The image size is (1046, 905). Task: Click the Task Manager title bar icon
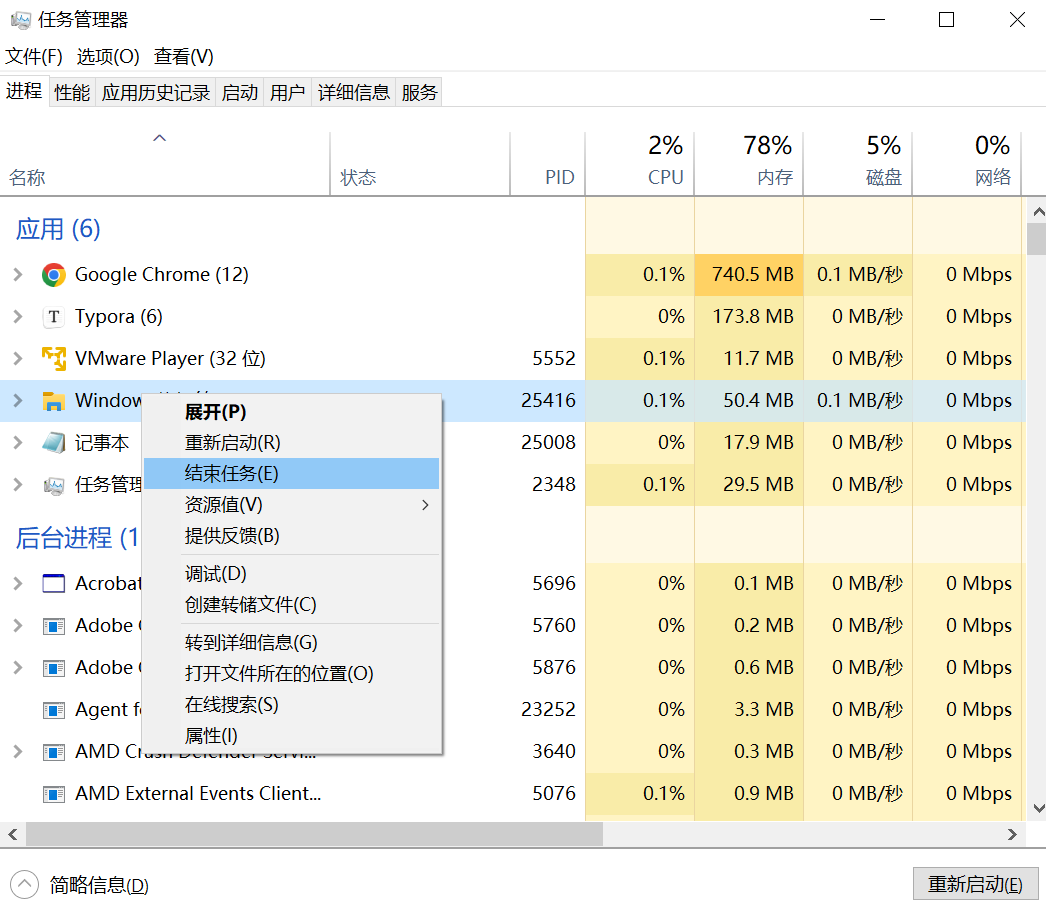[21, 20]
